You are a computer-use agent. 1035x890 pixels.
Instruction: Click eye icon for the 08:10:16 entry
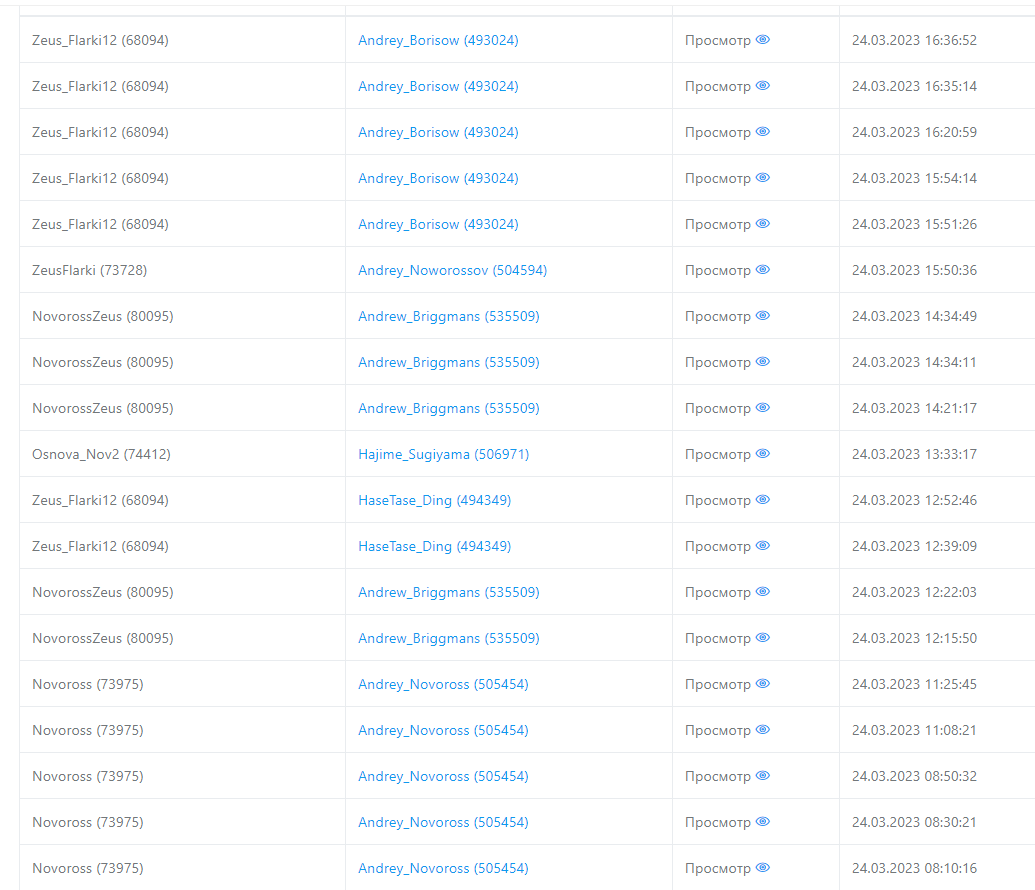pos(763,868)
